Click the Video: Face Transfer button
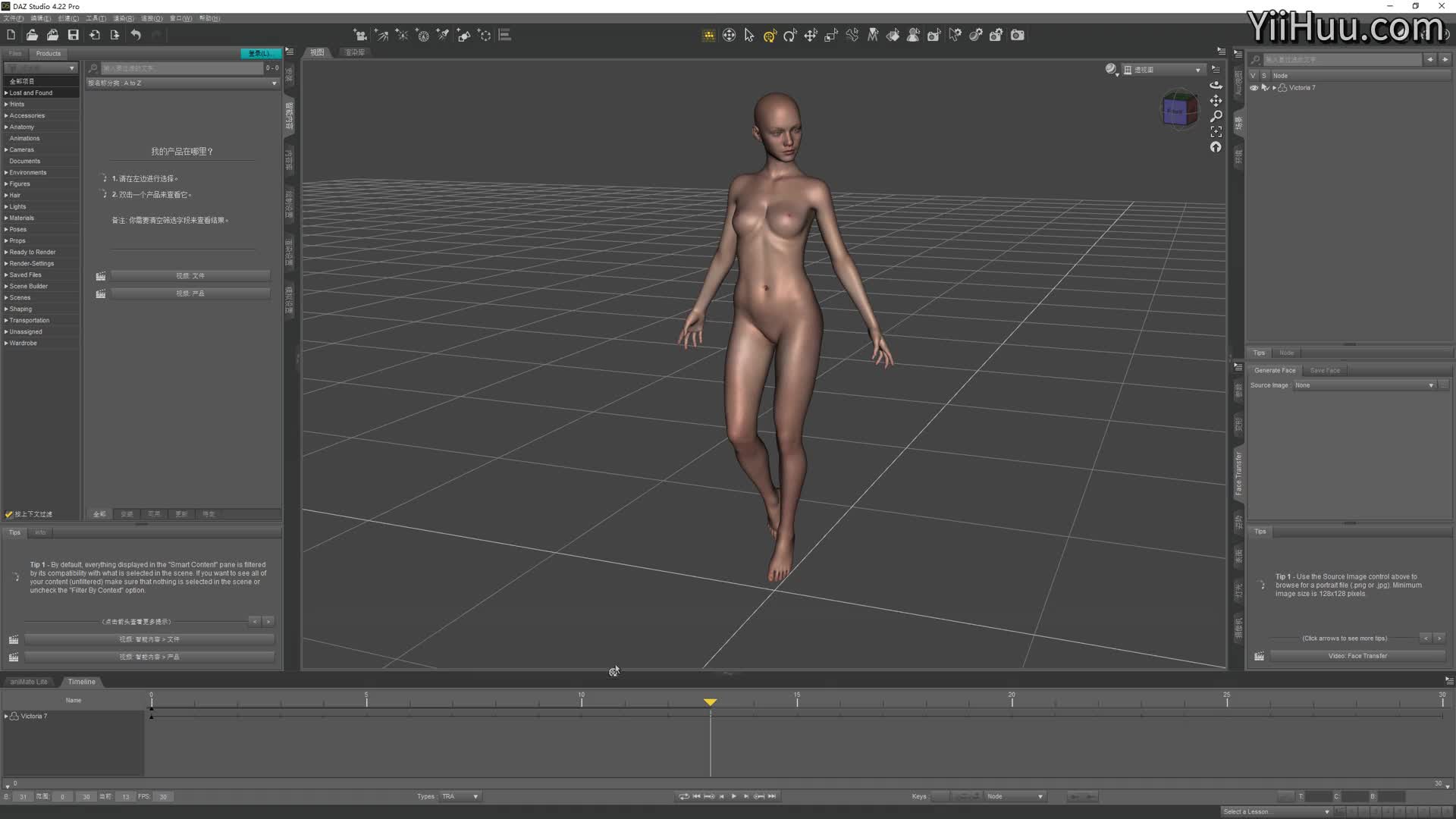This screenshot has width=1456, height=819. point(1357,656)
